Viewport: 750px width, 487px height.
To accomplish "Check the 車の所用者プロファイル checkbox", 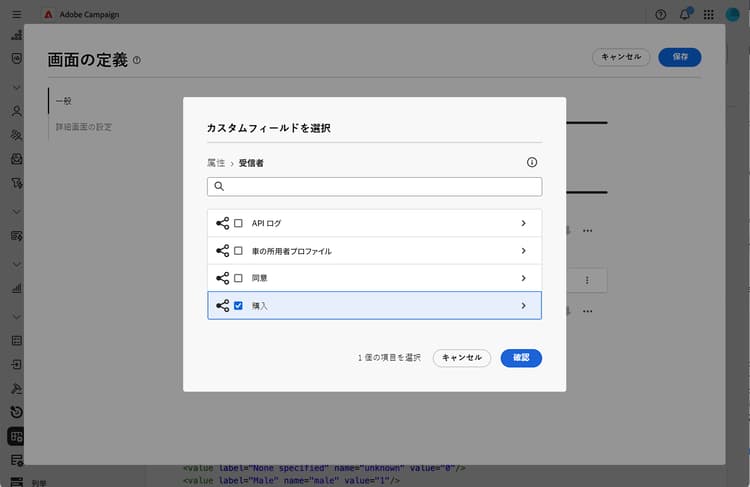I will pyautogui.click(x=238, y=251).
